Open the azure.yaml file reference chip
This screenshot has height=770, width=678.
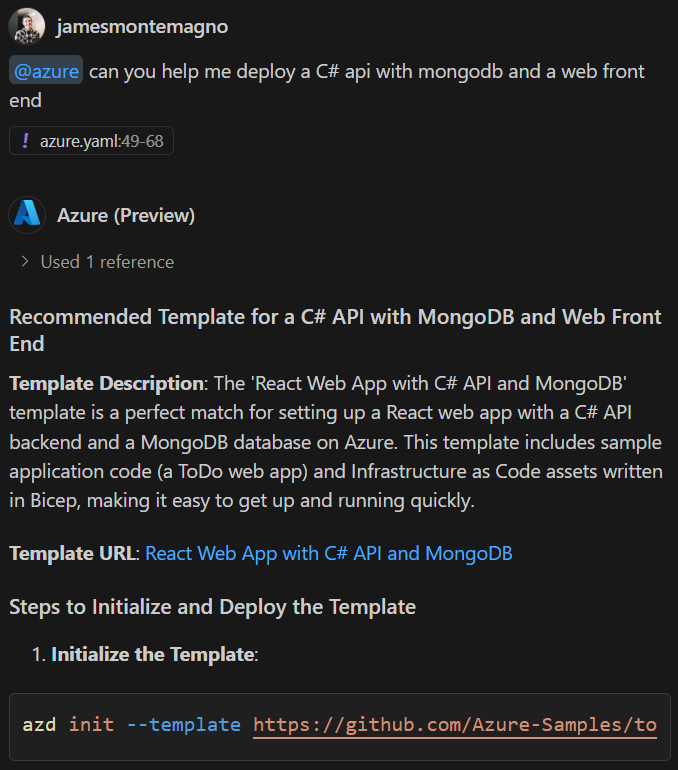point(91,141)
